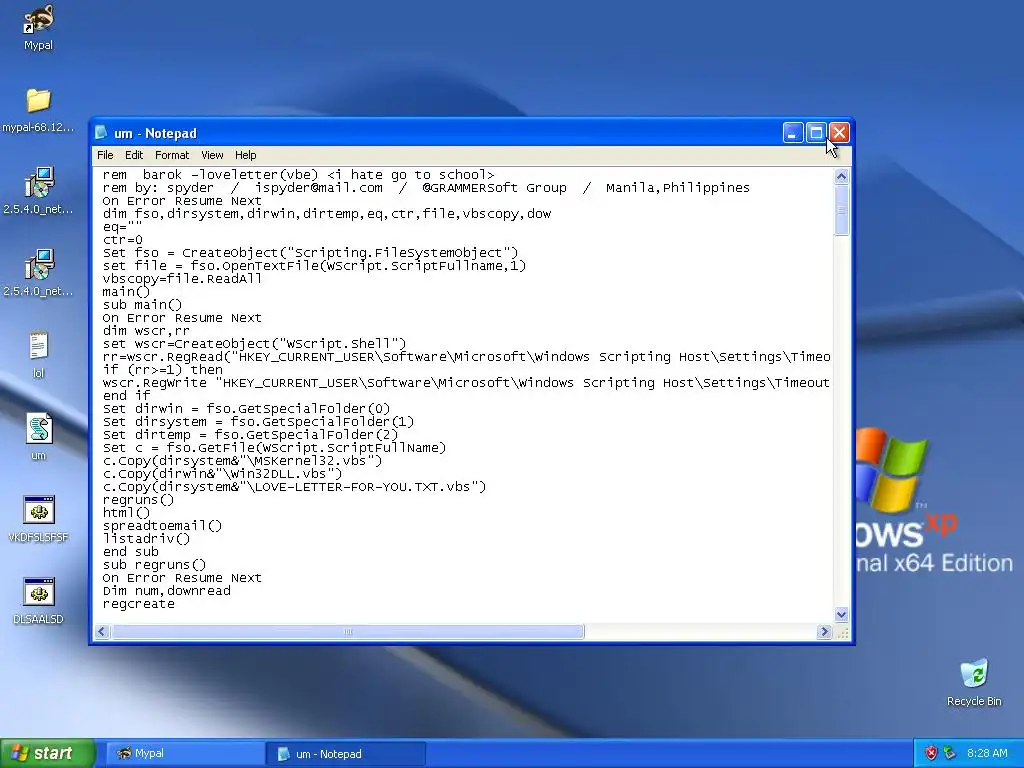The height and width of the screenshot is (768, 1024).
Task: Maximize the Notepad window
Action: coord(816,133)
